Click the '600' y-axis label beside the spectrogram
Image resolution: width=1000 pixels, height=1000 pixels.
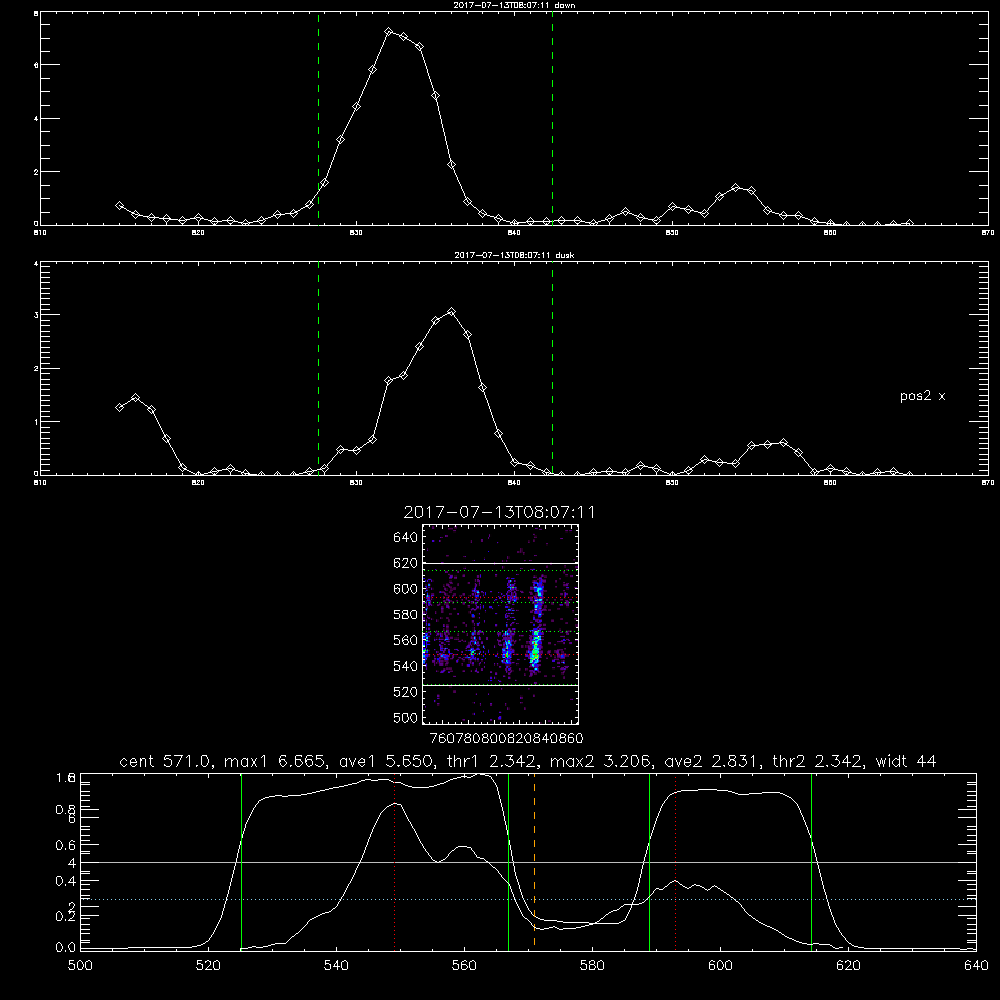[406, 589]
